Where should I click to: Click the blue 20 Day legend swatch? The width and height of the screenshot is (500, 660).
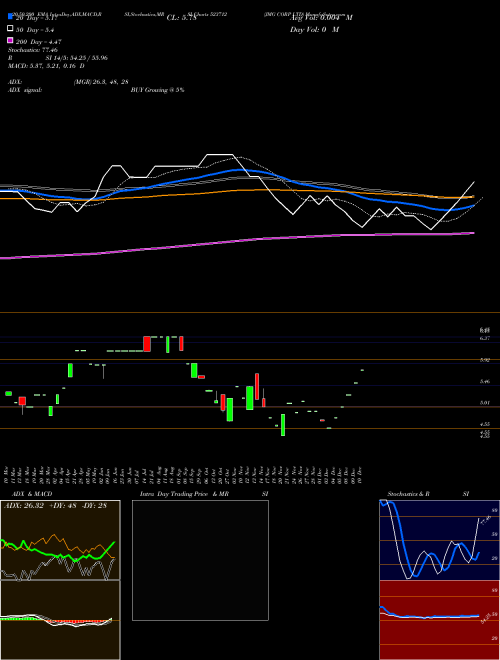[x=11, y=17]
